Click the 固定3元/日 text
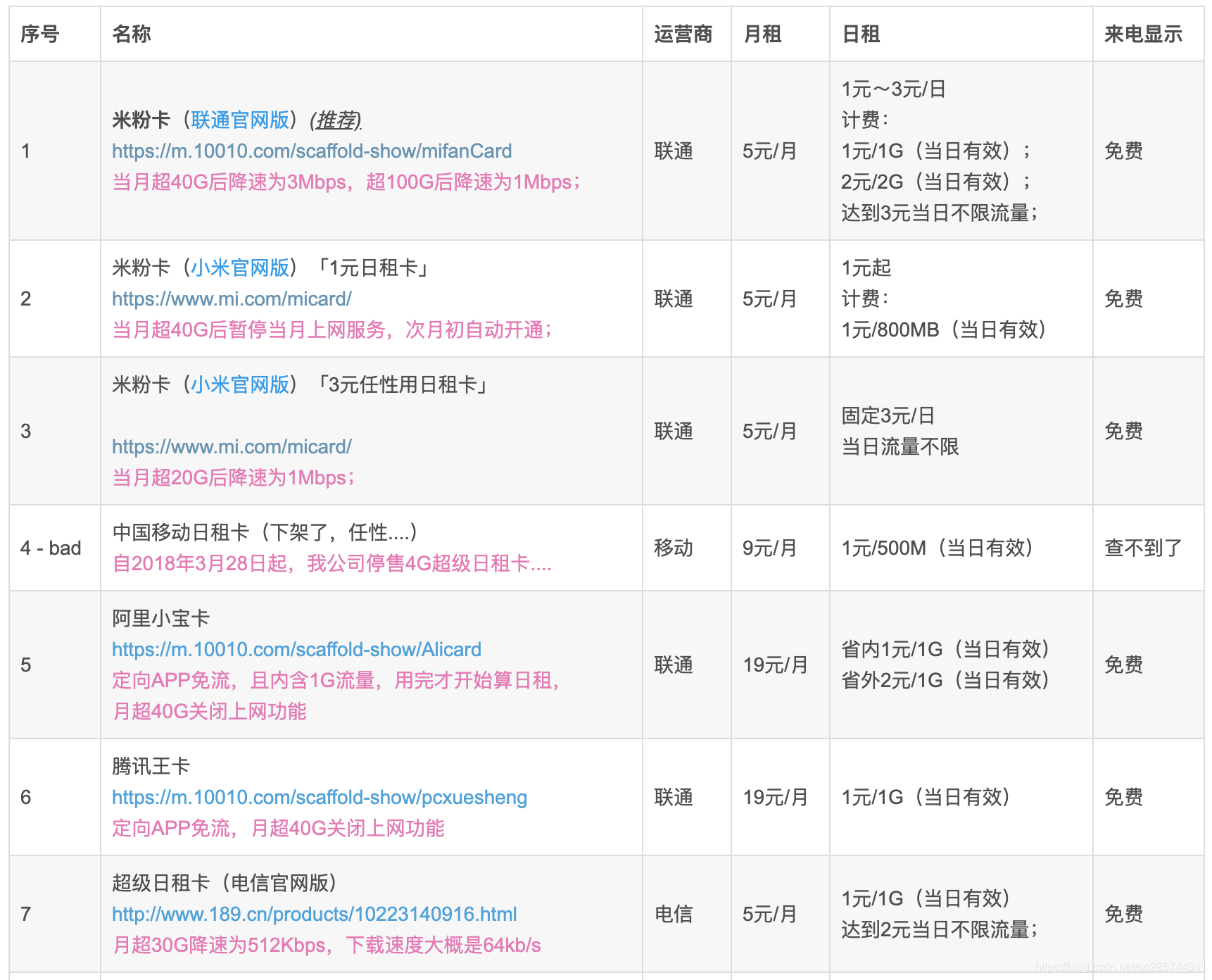 888,416
